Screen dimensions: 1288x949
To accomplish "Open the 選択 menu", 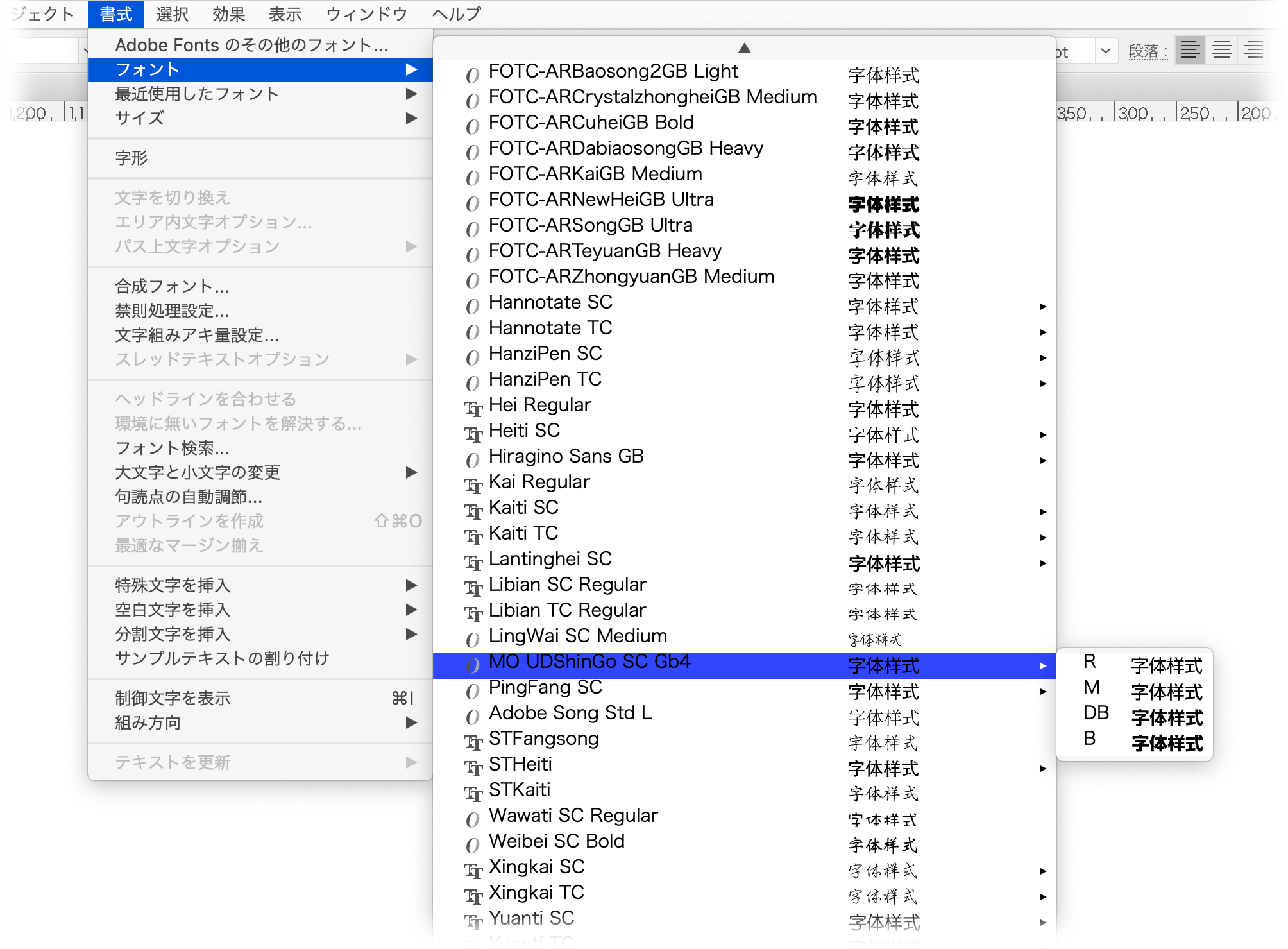I will click(172, 14).
